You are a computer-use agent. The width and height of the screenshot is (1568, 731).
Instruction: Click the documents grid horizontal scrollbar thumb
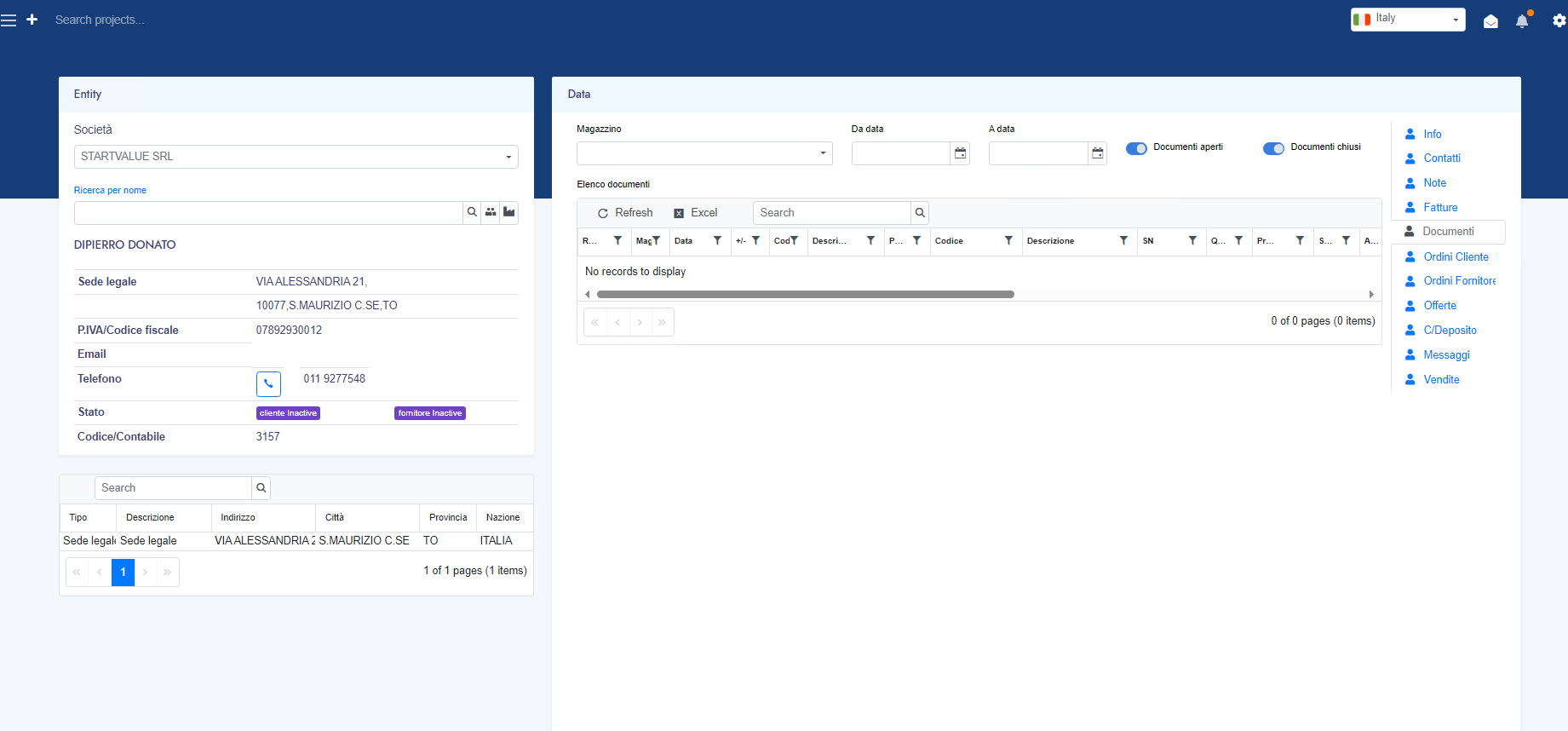point(806,295)
